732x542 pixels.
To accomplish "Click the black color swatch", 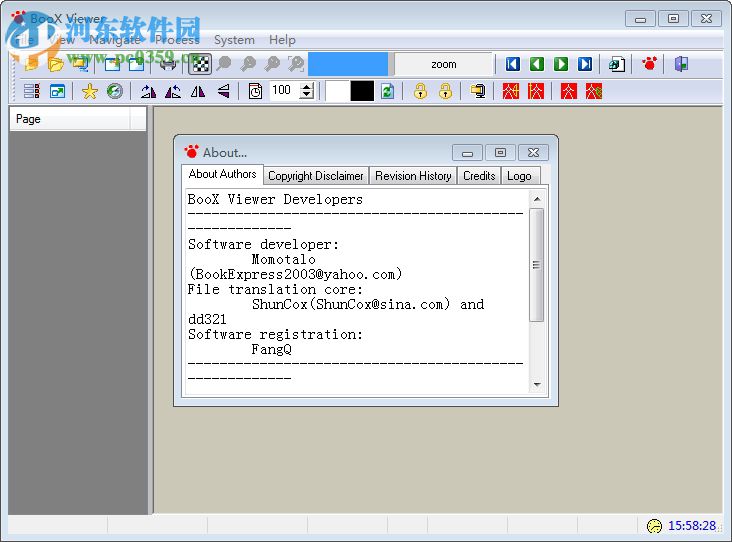I will pyautogui.click(x=362, y=91).
